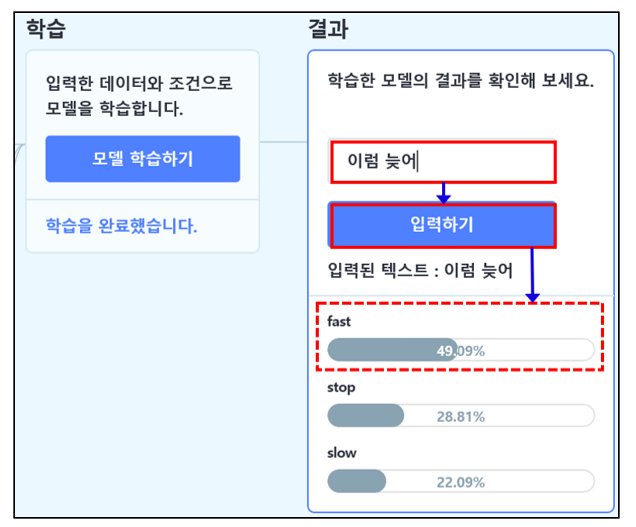Select the 학습 section heading
This screenshot has width=636, height=527.
46,29
